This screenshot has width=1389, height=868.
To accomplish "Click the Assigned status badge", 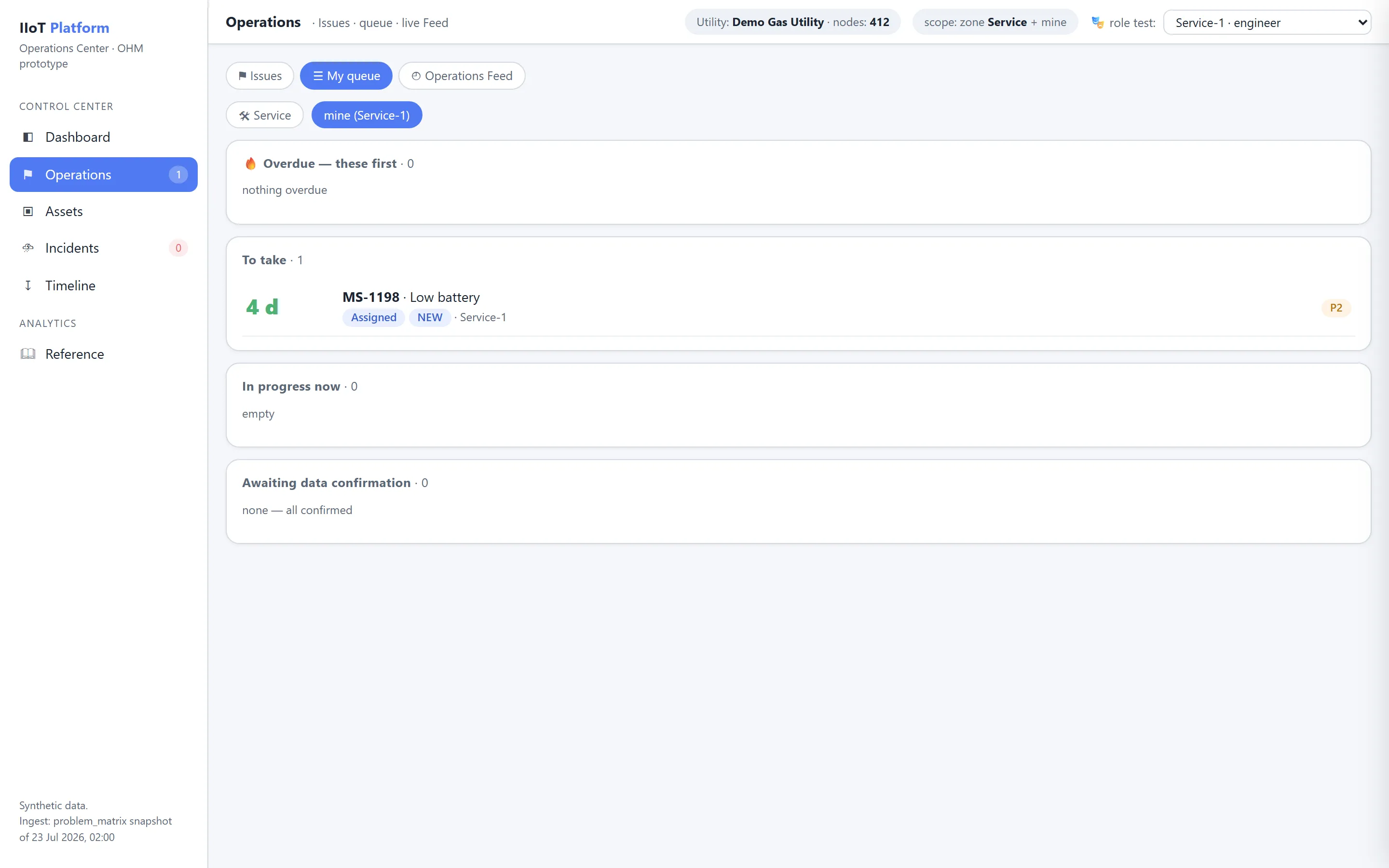I will 374,317.
